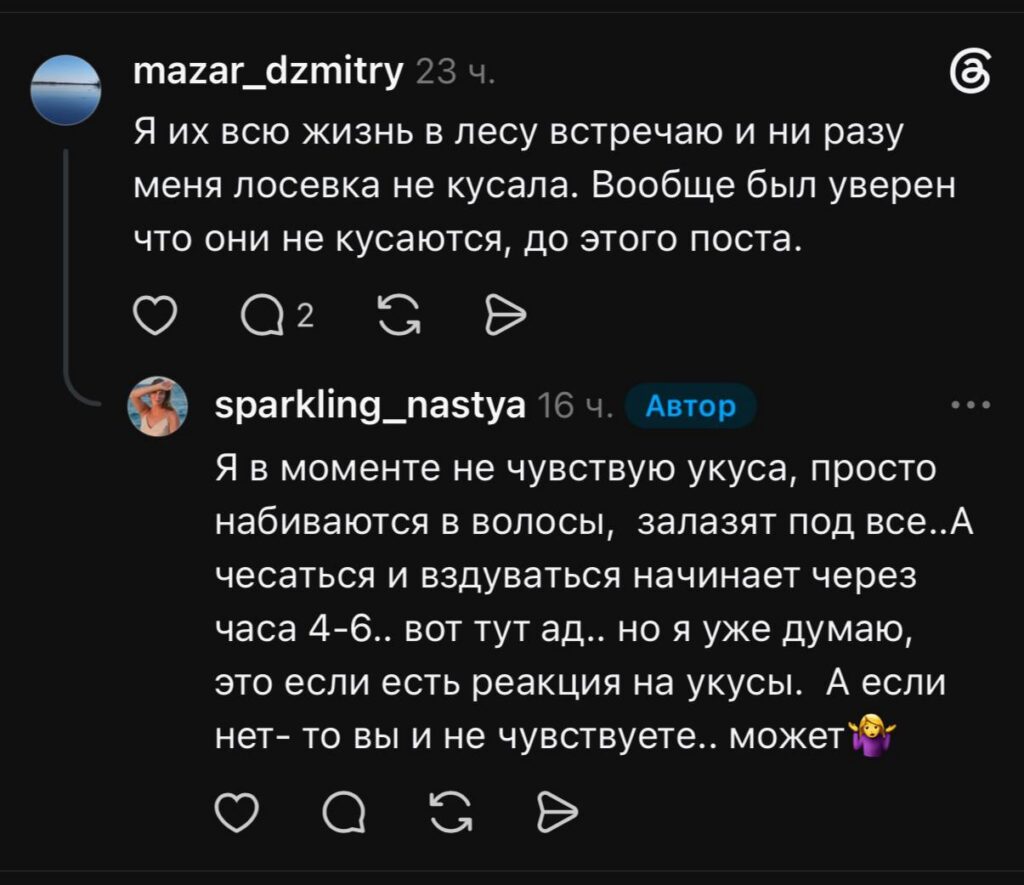
Task: Share sparkling_nastya's reply via send icon
Action: pos(557,813)
